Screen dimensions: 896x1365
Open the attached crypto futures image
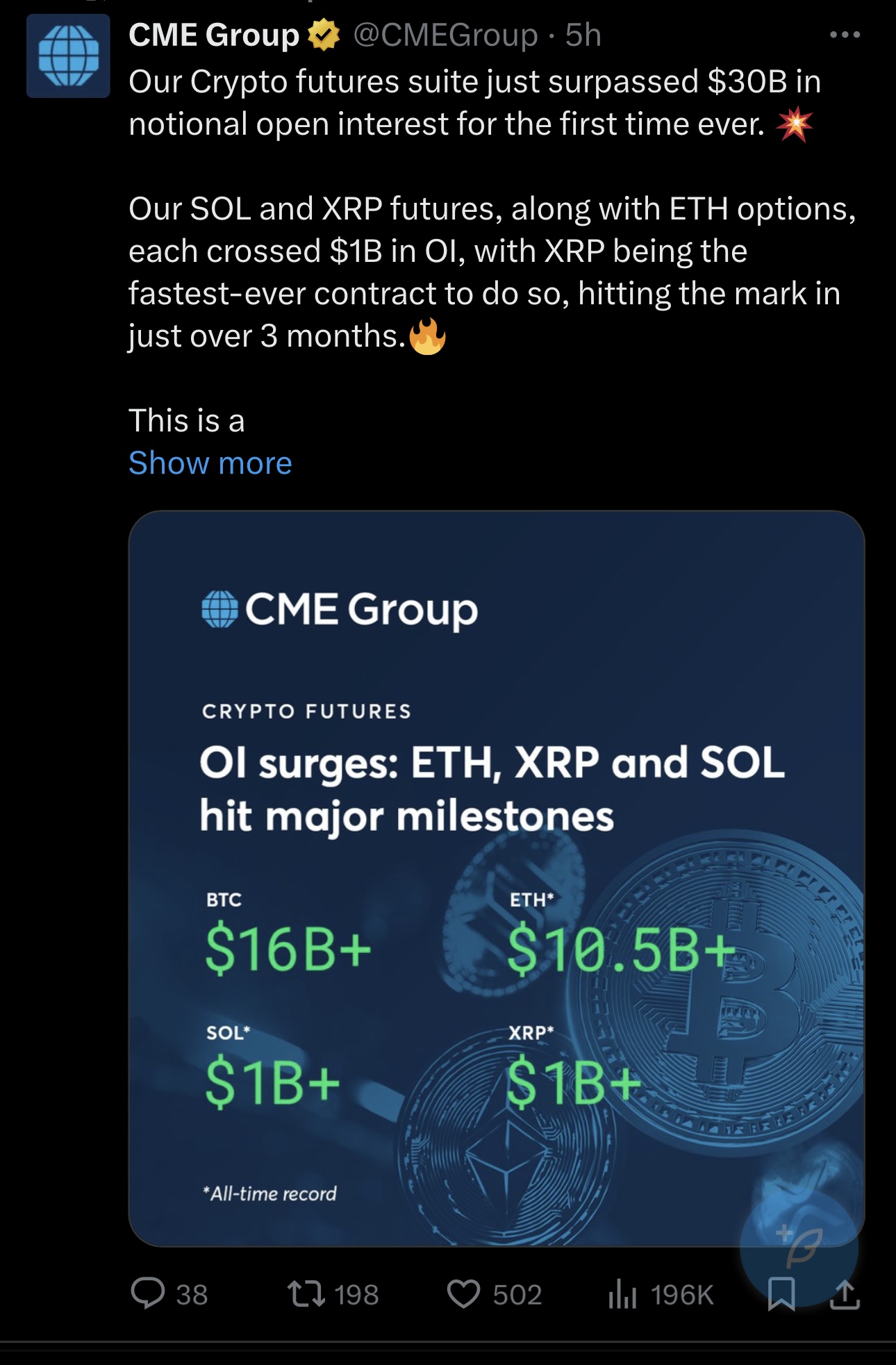coord(496,878)
